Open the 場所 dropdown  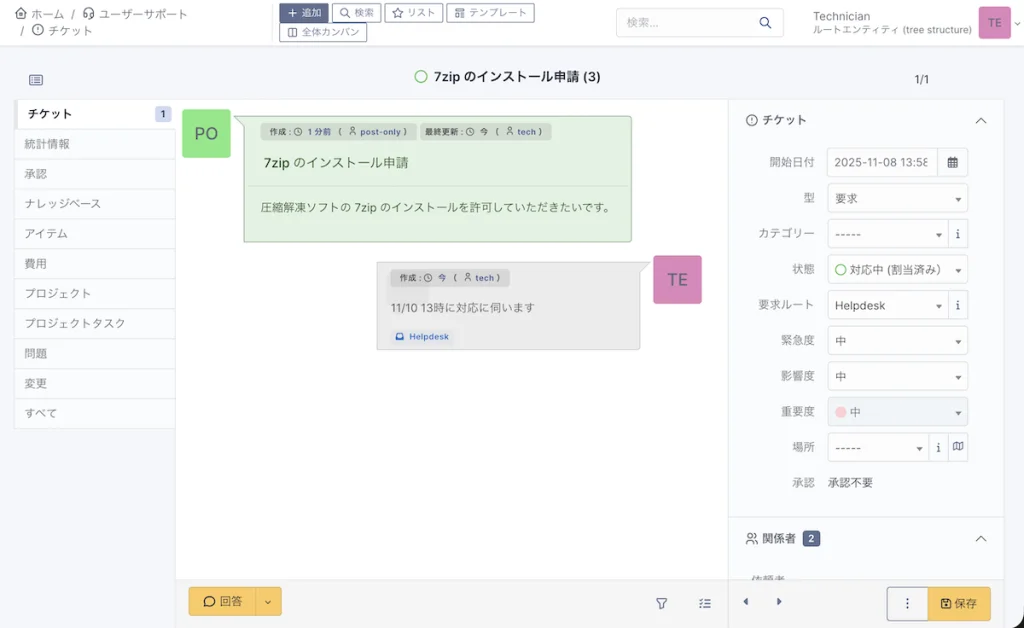[x=878, y=448]
